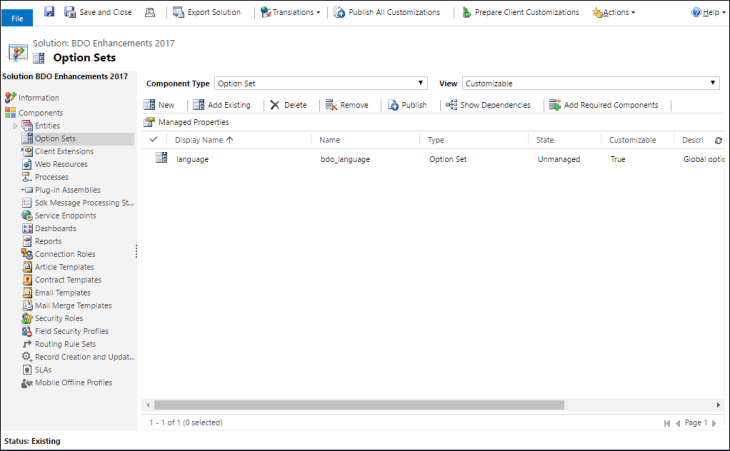Screen dimensions: 730x451
Task: Open the Translations dropdown
Action: 291,12
